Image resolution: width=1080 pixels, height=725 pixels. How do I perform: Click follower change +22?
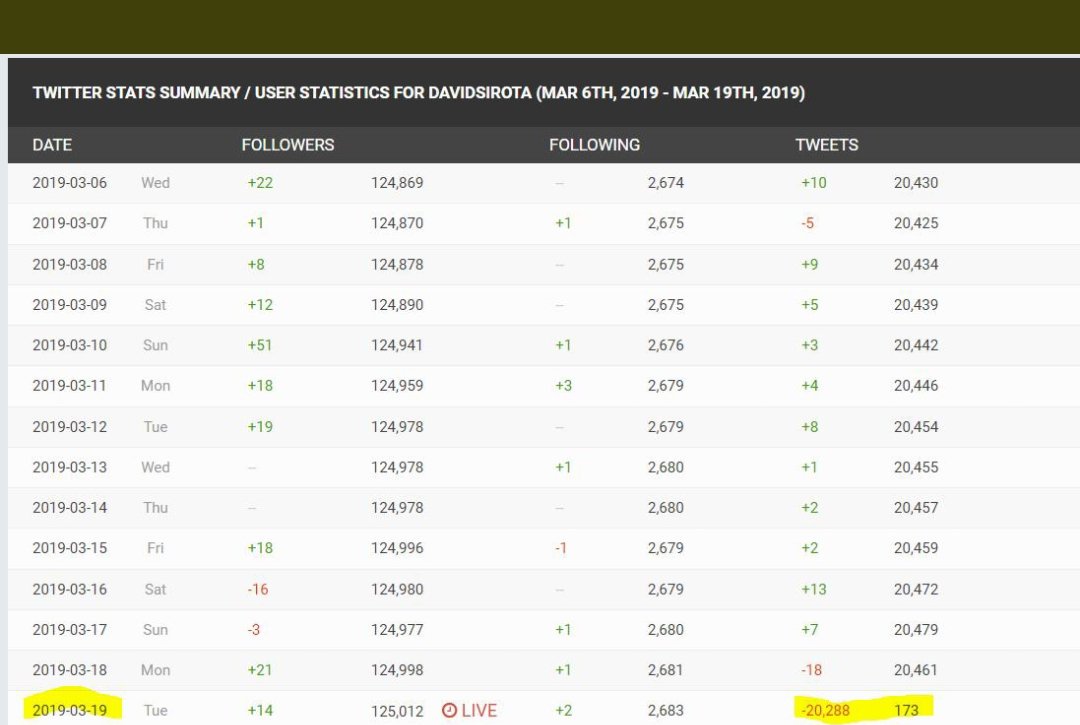260,182
